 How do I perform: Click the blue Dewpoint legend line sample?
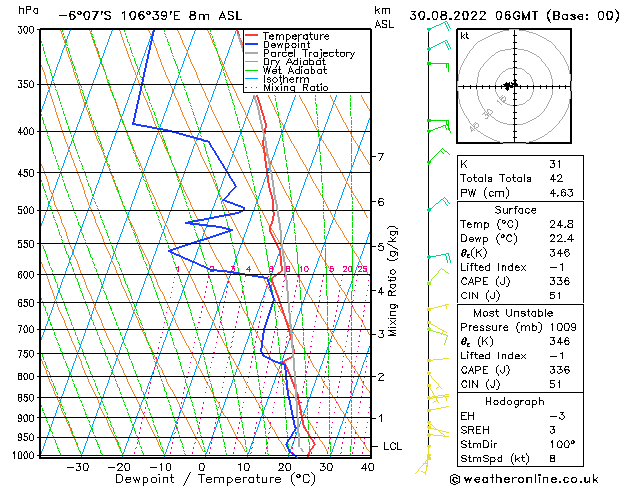252,44
